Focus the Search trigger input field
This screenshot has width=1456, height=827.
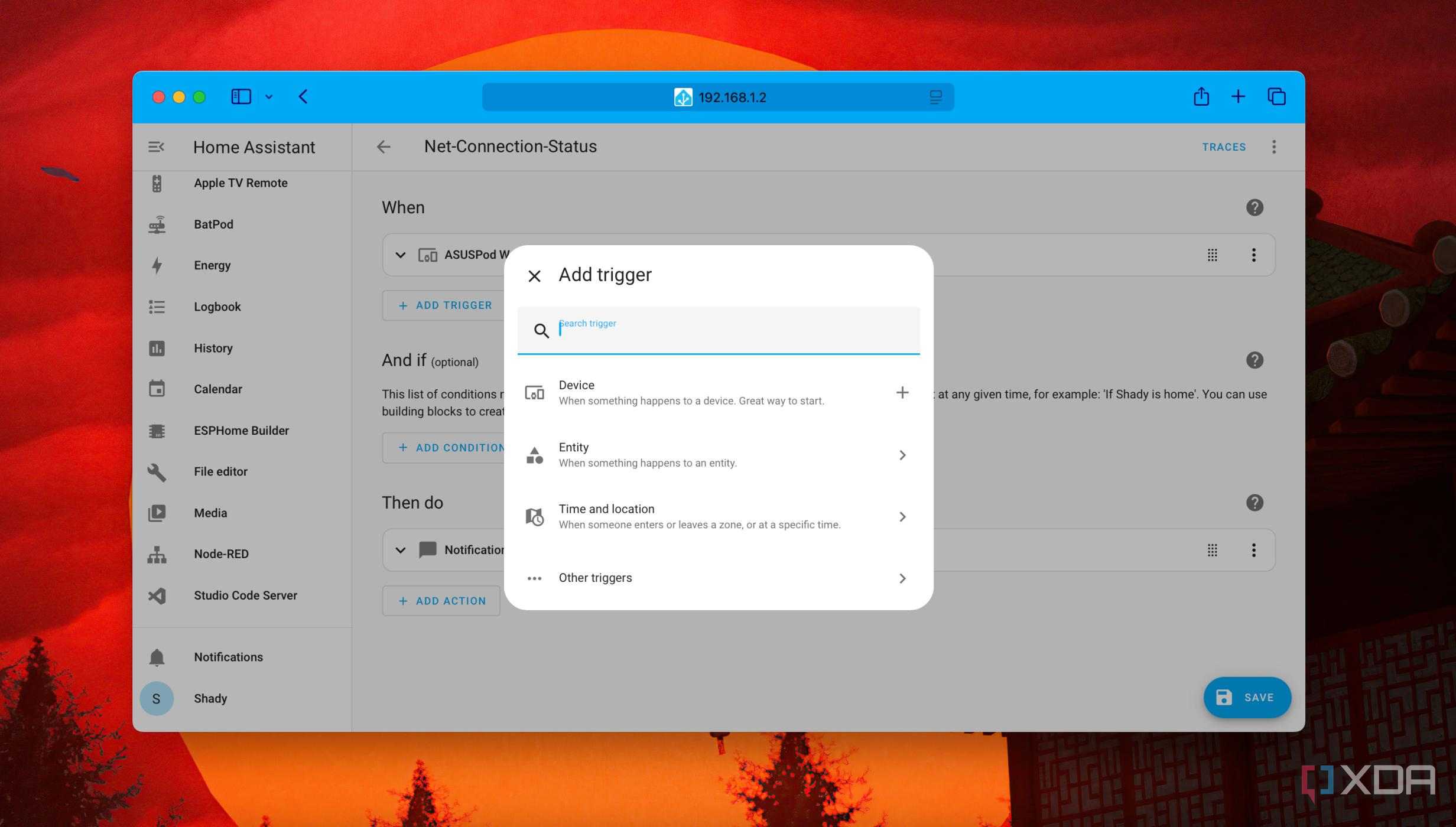point(719,330)
